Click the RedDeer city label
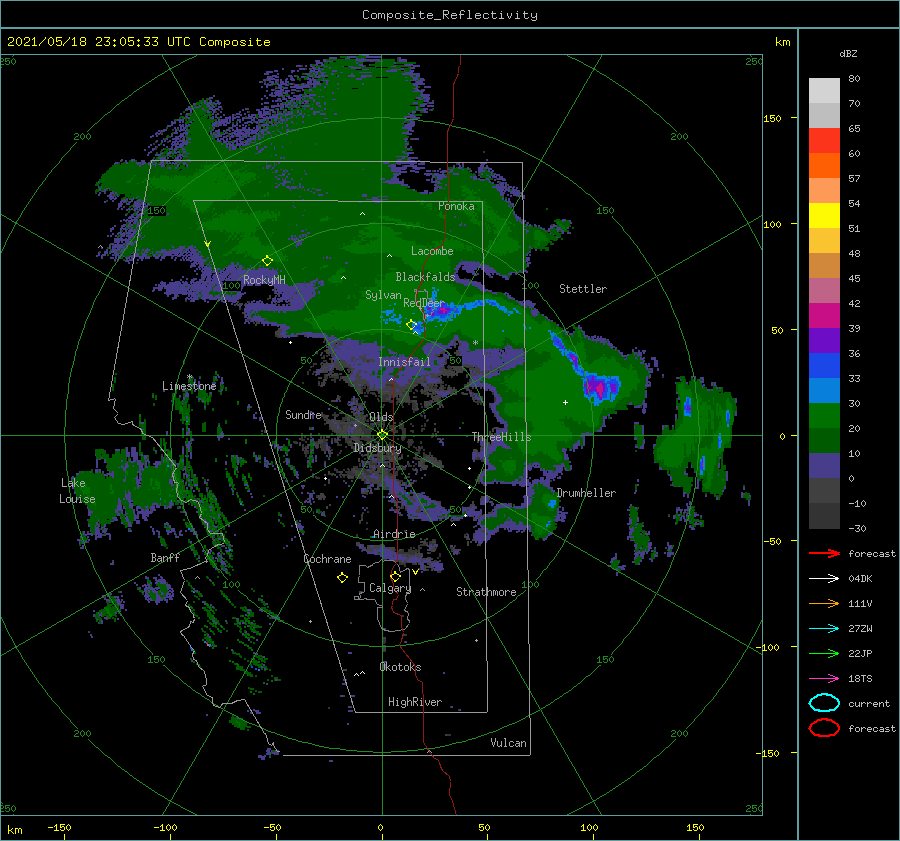 (424, 303)
